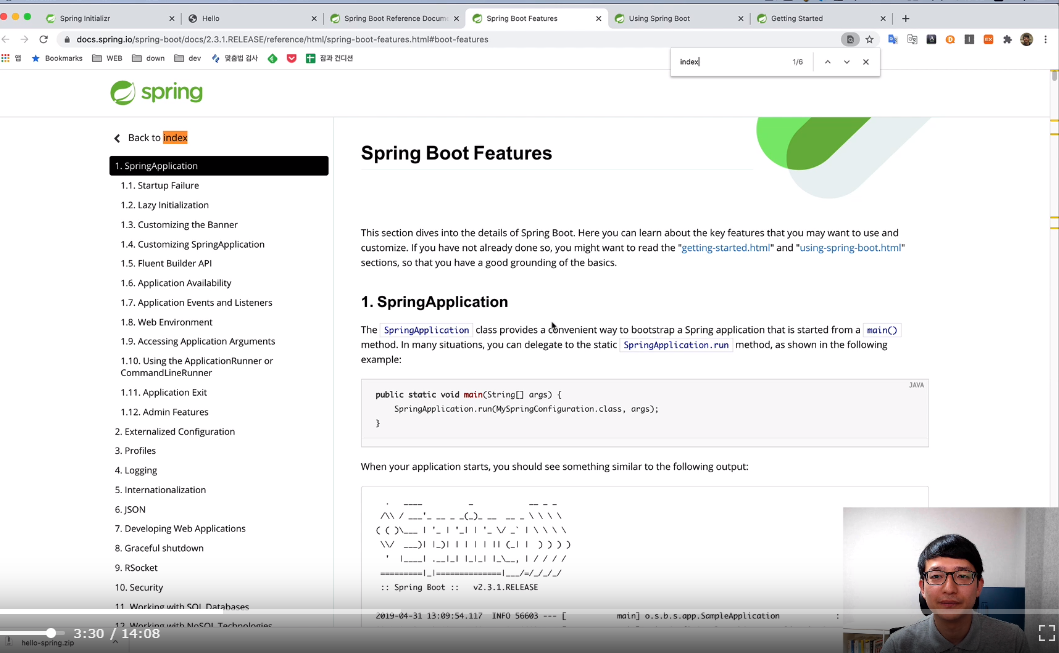Open 4. Logging section

click(x=136, y=470)
